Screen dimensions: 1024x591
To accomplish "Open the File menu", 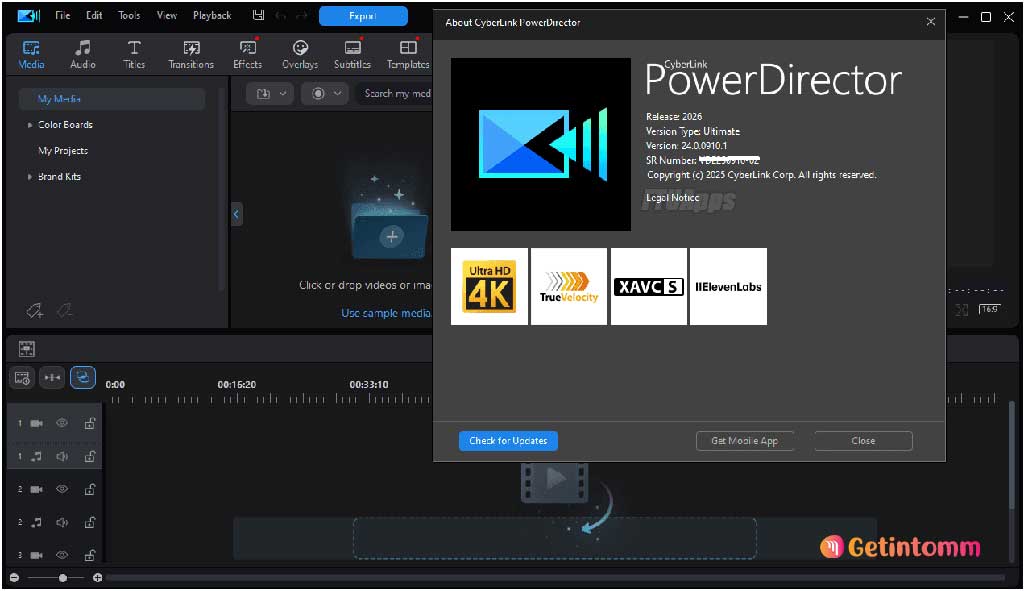I will 63,16.
